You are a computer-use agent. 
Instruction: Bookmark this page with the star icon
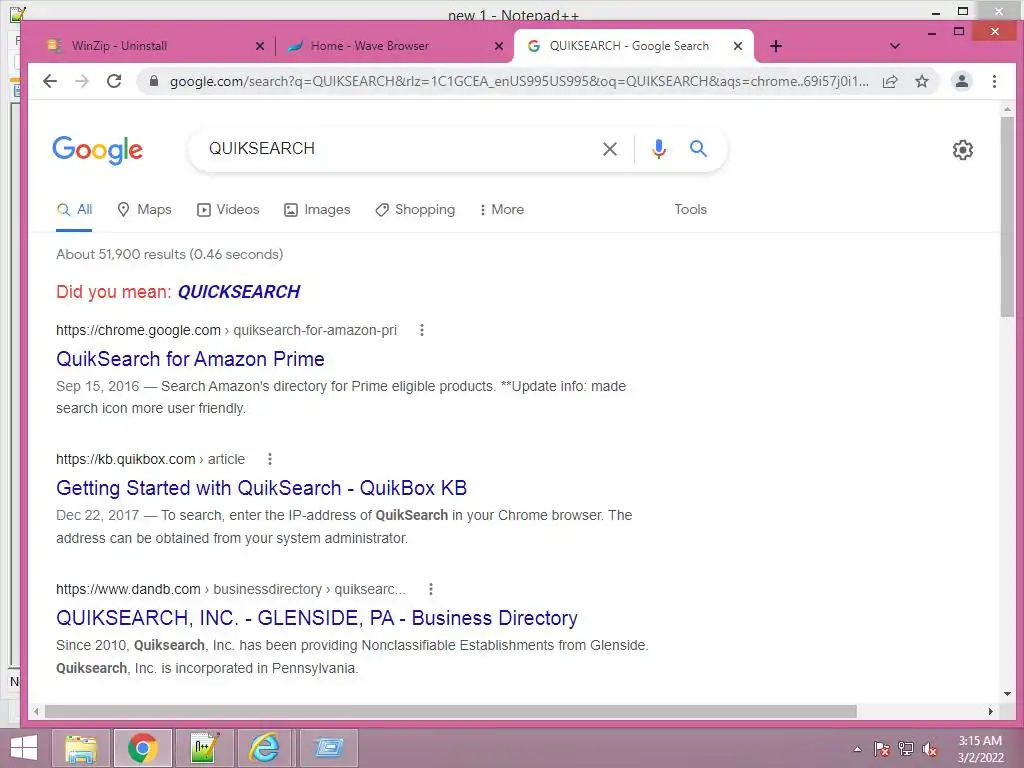tap(921, 81)
